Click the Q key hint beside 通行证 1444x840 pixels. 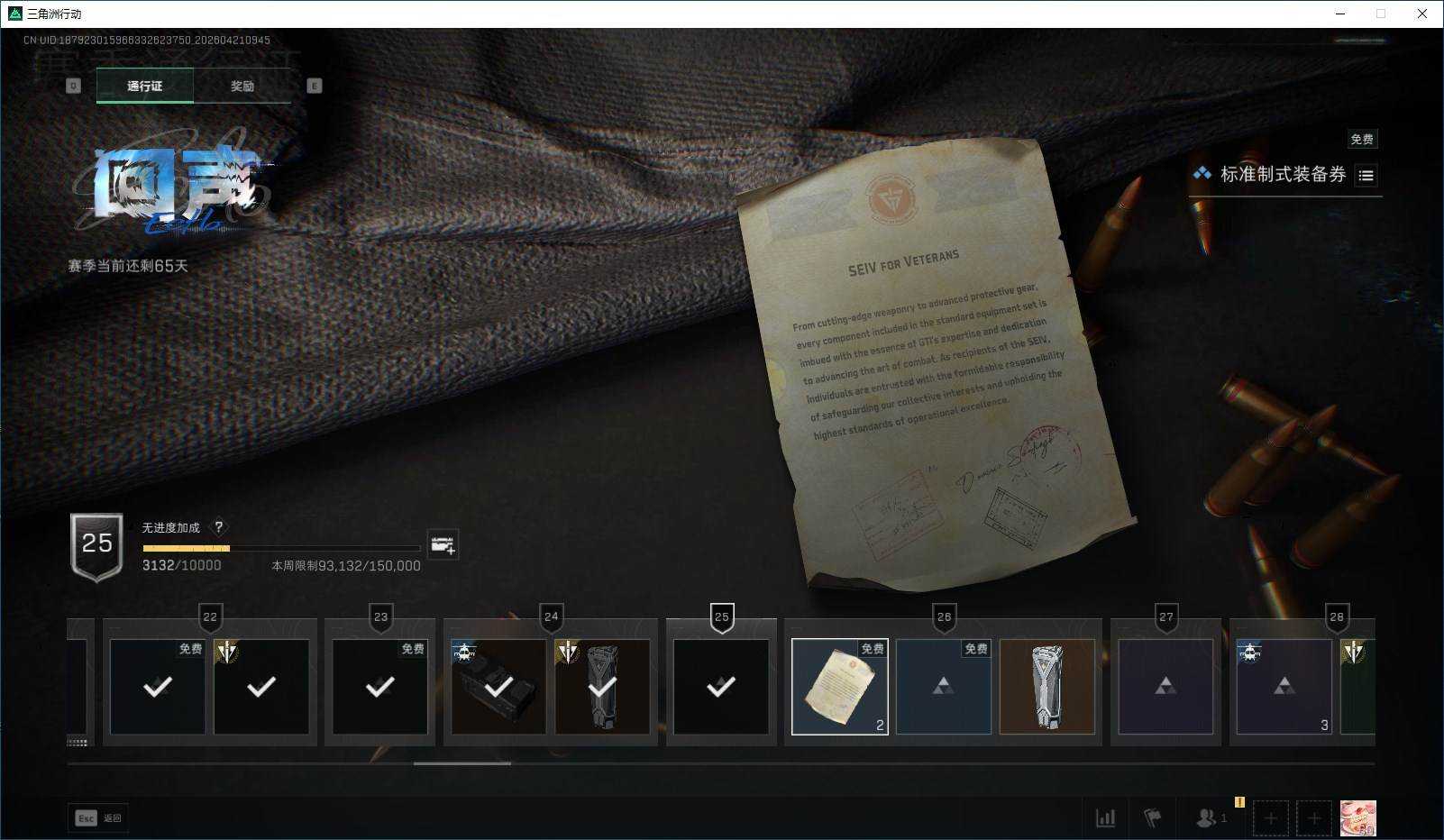(x=74, y=86)
